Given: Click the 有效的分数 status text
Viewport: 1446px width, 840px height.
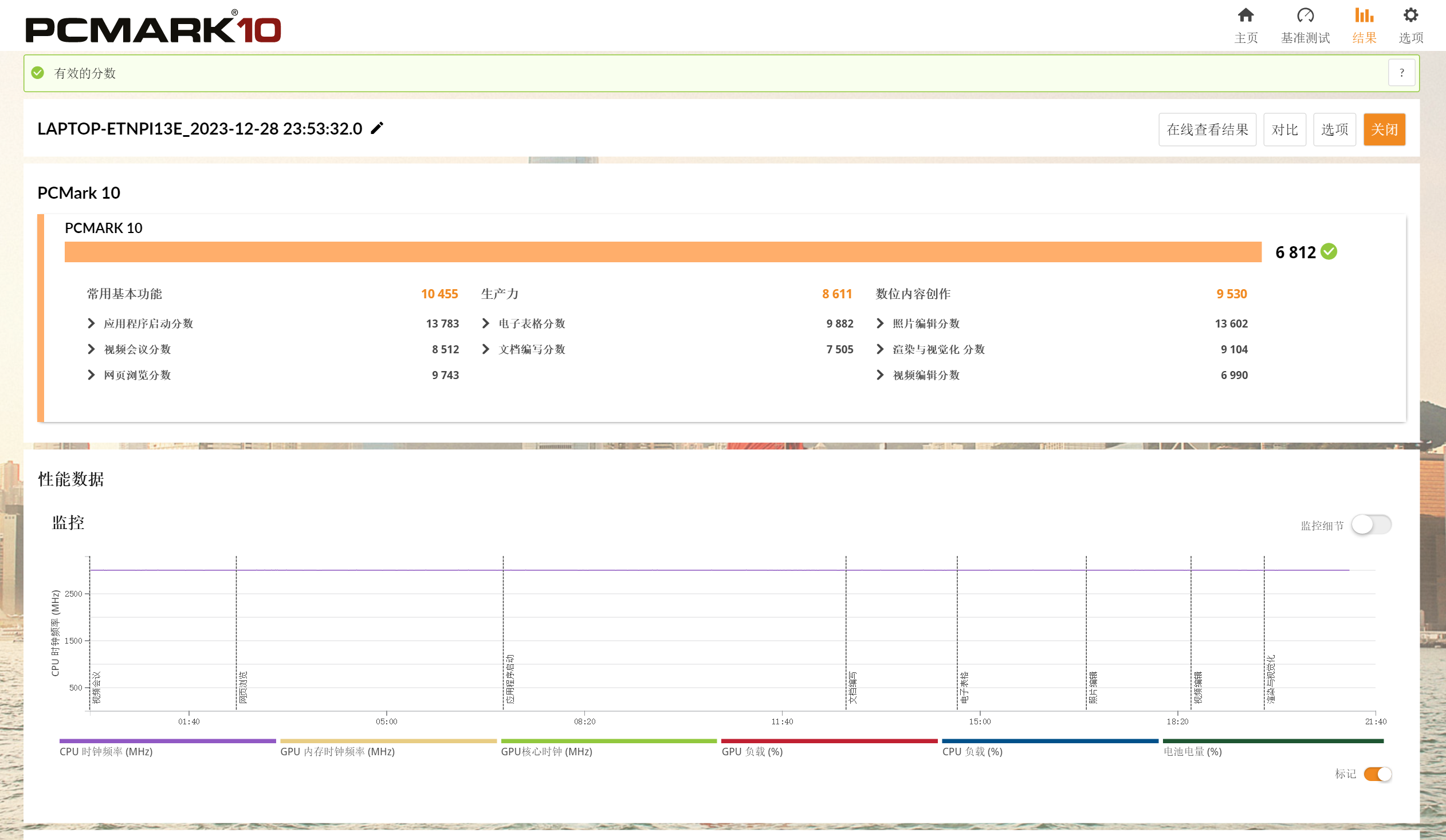Looking at the screenshot, I should [x=85, y=73].
